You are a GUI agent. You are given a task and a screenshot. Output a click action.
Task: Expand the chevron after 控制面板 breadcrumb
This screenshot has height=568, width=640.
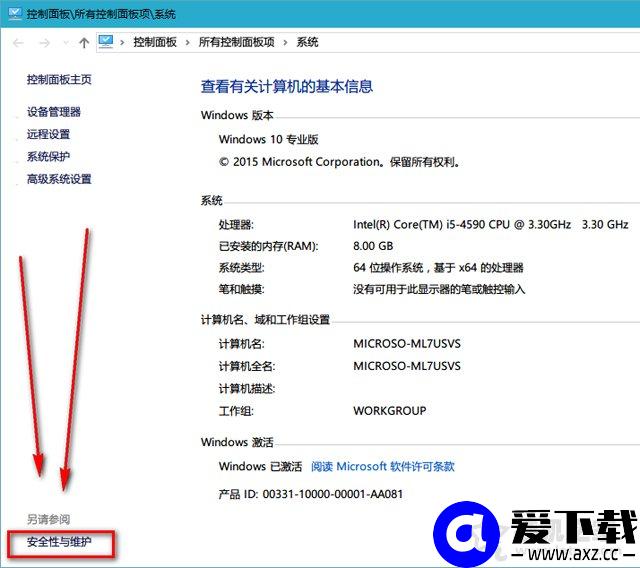pos(187,42)
